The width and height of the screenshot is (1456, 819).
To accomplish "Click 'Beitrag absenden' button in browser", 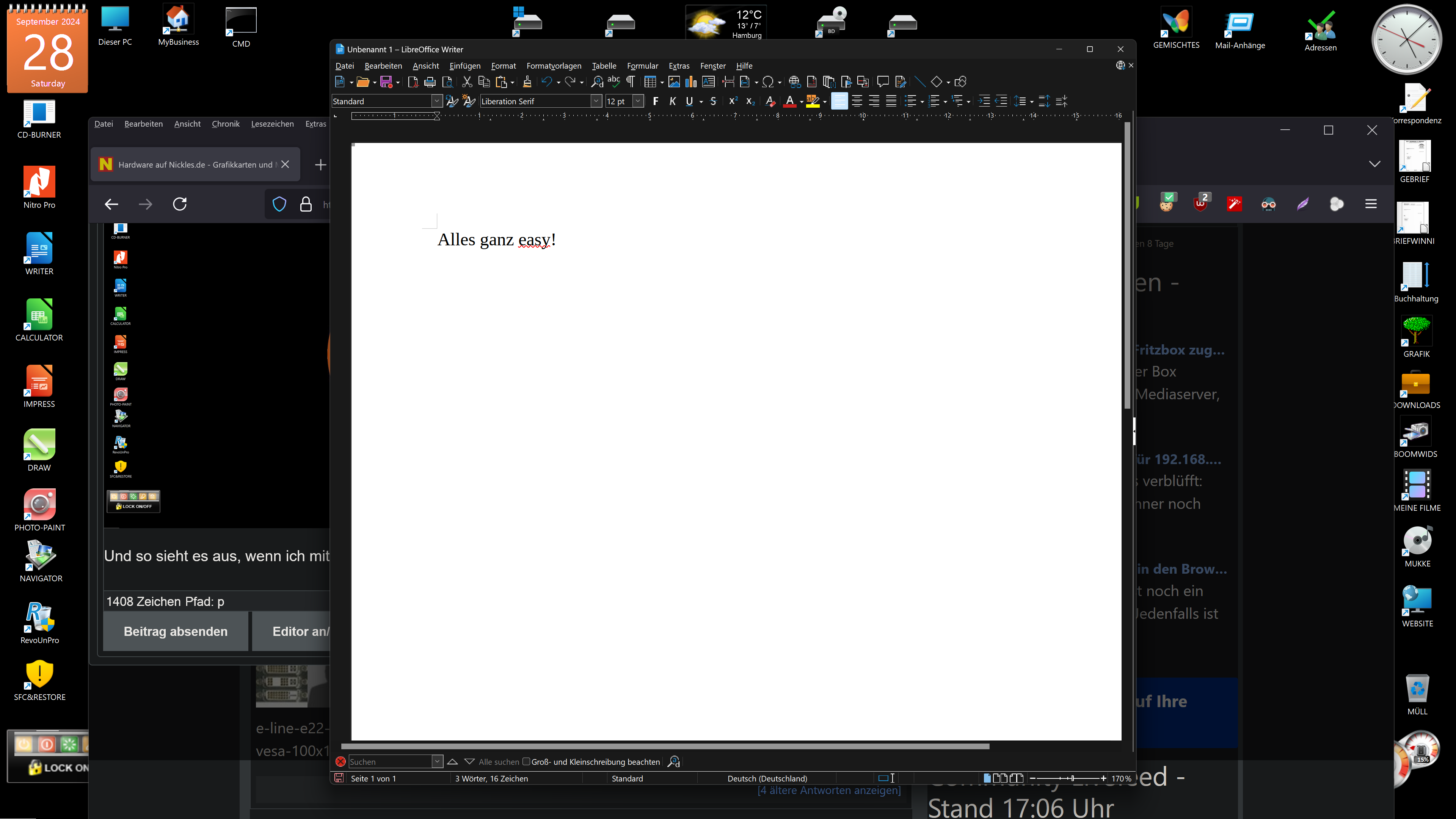I will [x=175, y=631].
